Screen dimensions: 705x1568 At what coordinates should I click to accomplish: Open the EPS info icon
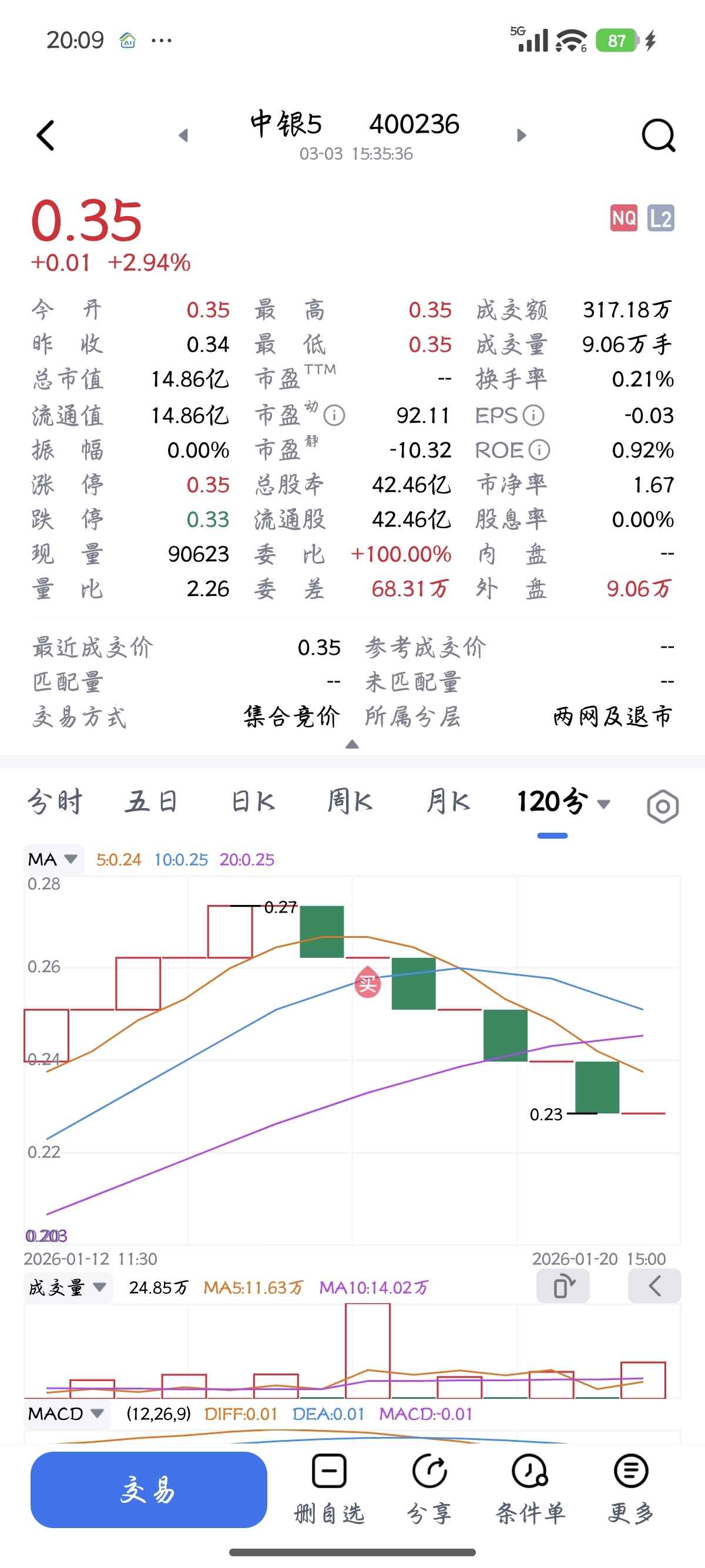[x=533, y=416]
